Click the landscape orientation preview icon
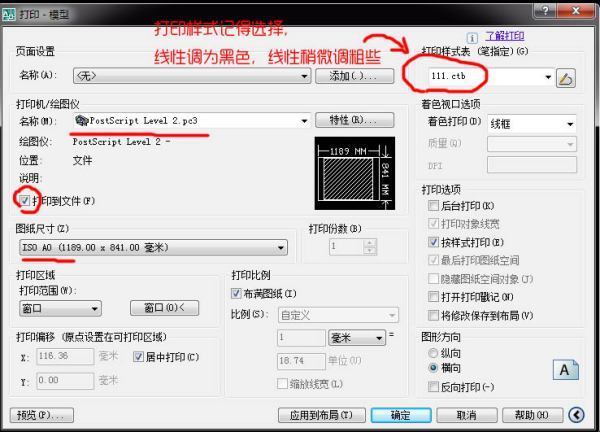600x432 pixels. click(x=565, y=369)
